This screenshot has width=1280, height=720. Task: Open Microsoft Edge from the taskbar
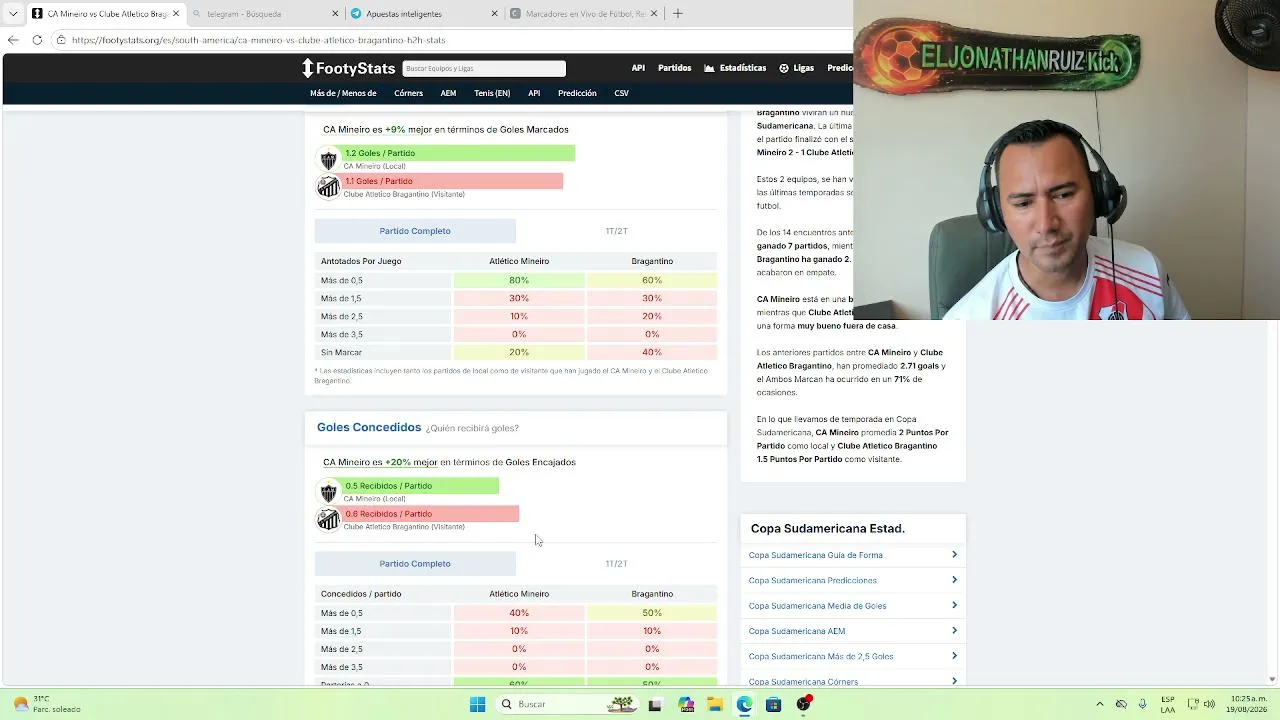pos(744,704)
